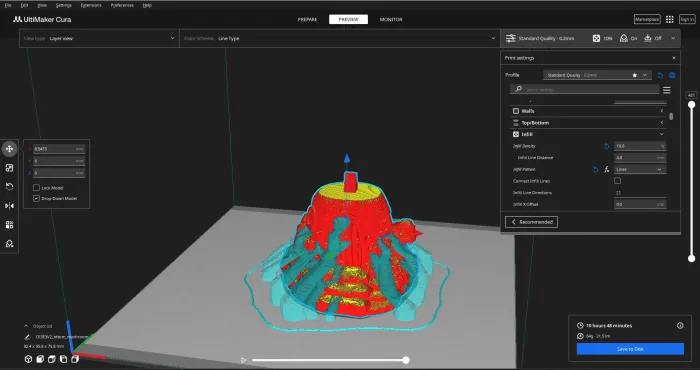Open the Extensions menu

[91, 5]
